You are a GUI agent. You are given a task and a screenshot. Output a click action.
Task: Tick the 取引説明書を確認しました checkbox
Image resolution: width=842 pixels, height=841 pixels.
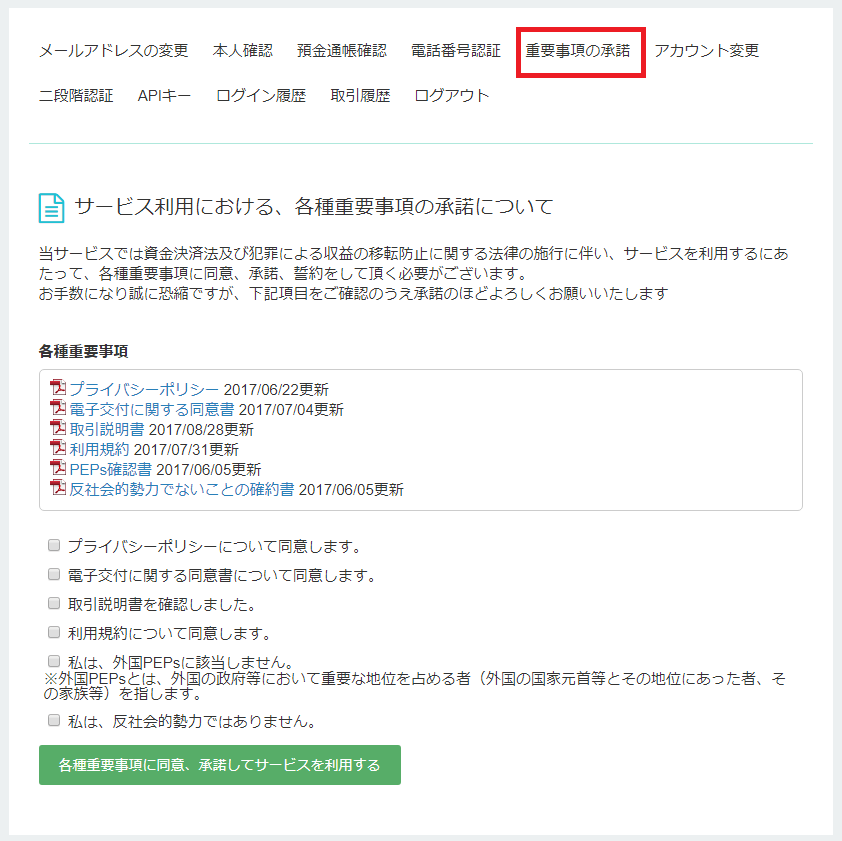(54, 603)
